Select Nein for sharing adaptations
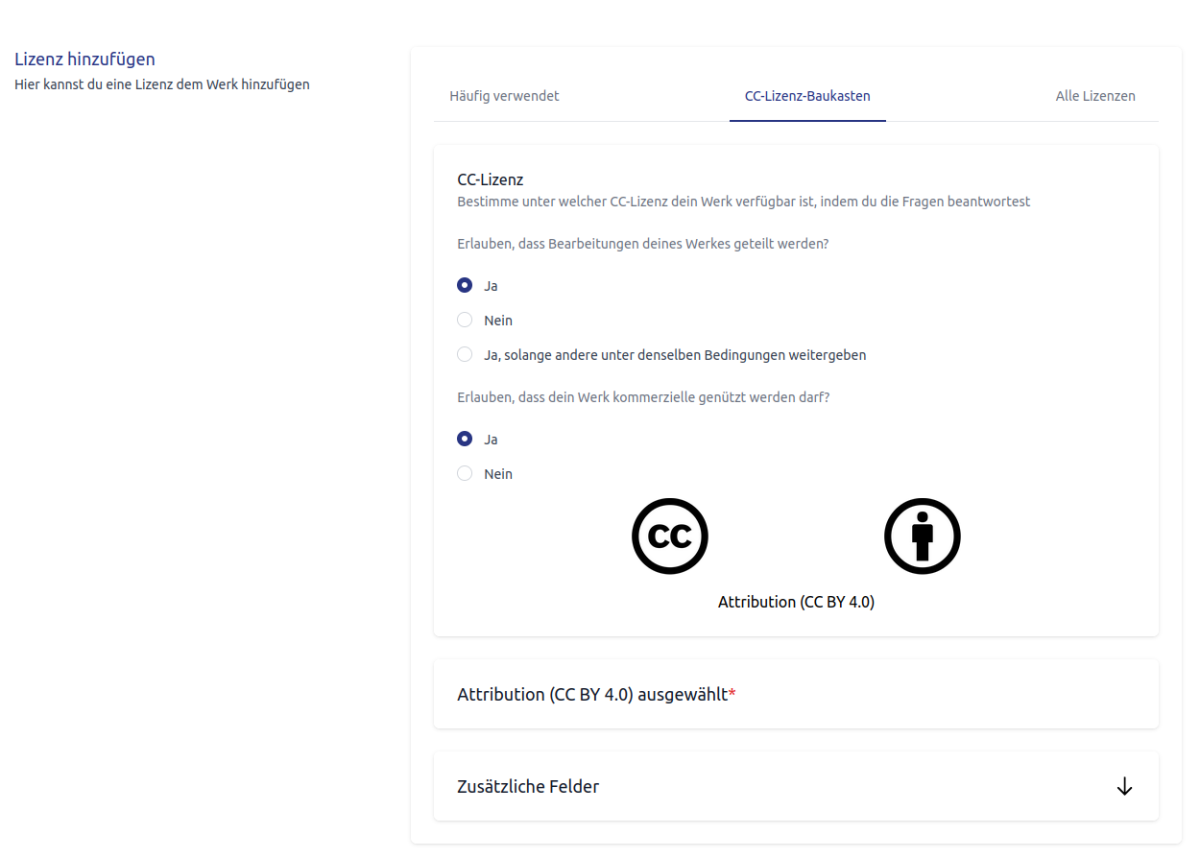Screen dimensions: 1200x858 tap(464, 320)
